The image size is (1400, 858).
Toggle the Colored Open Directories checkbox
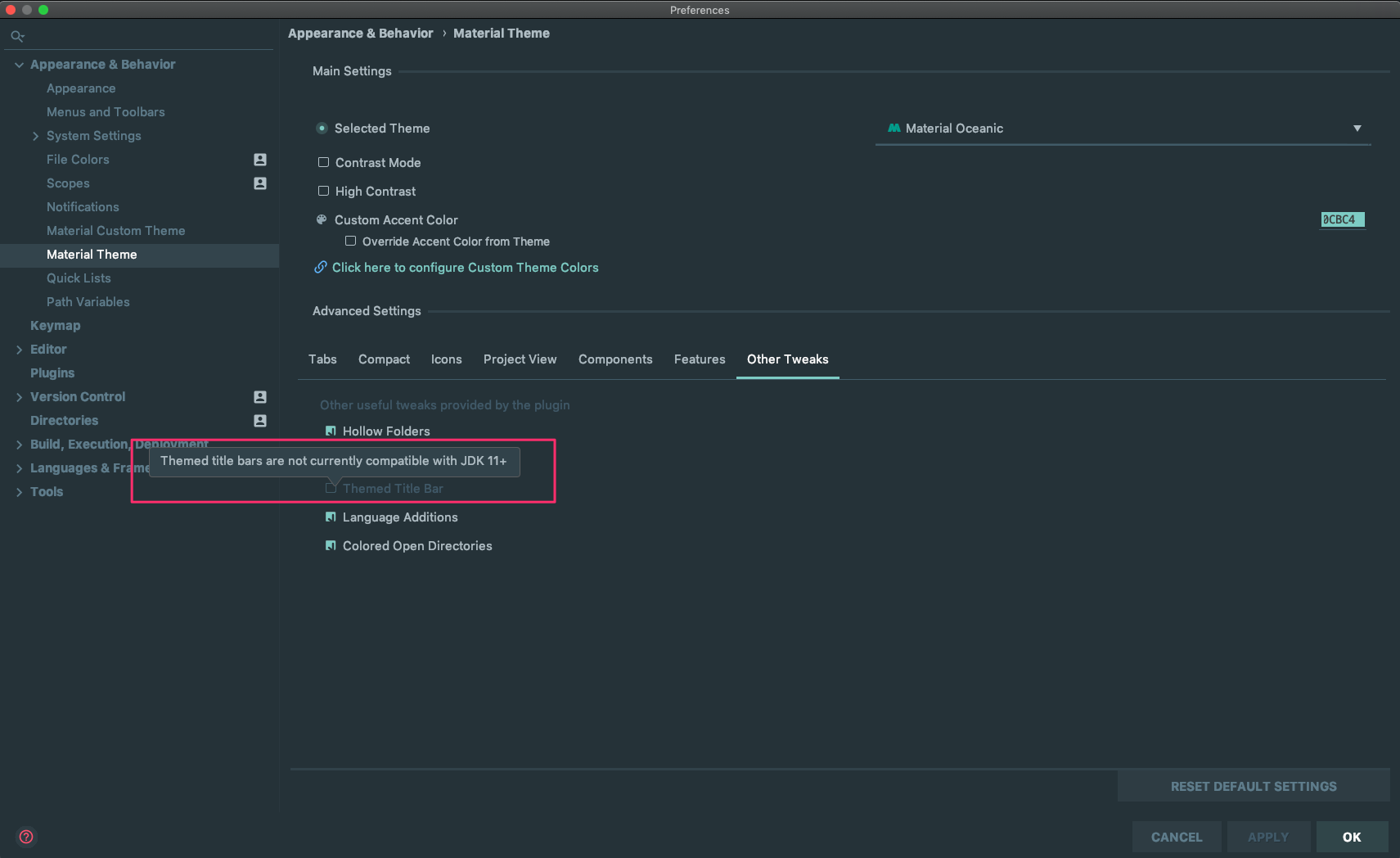[x=331, y=545]
